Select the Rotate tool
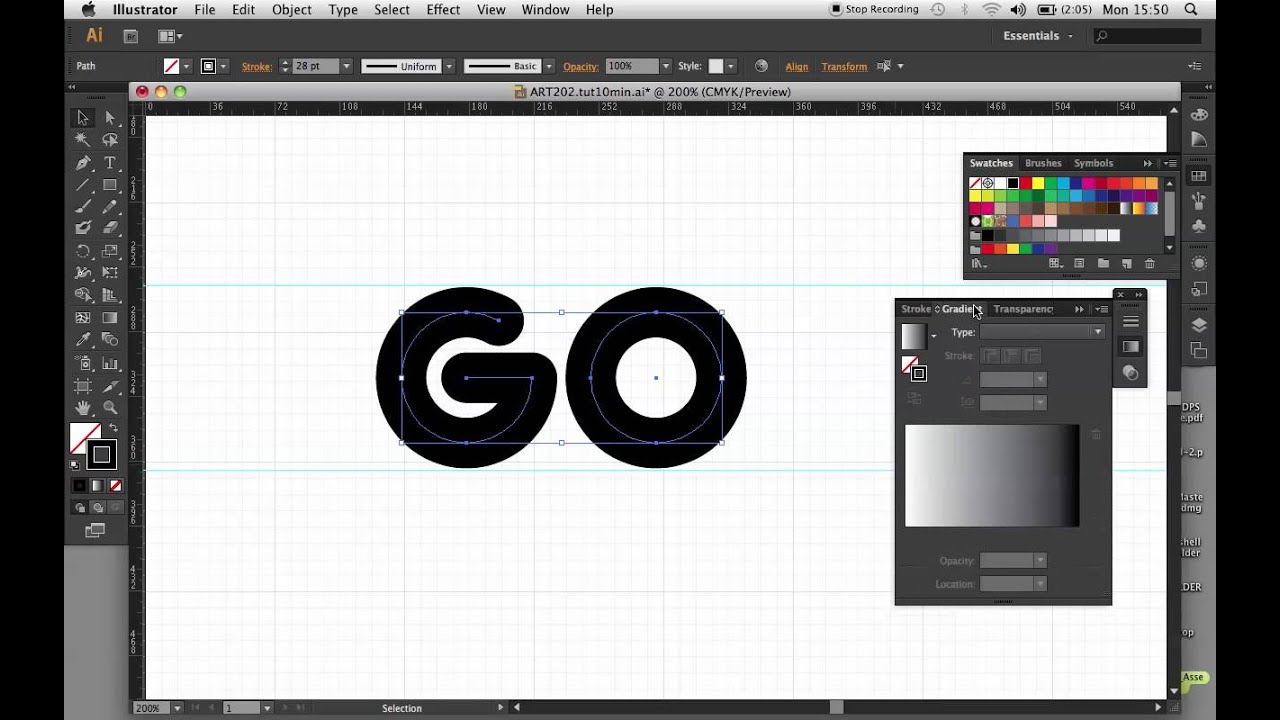 pos(83,251)
